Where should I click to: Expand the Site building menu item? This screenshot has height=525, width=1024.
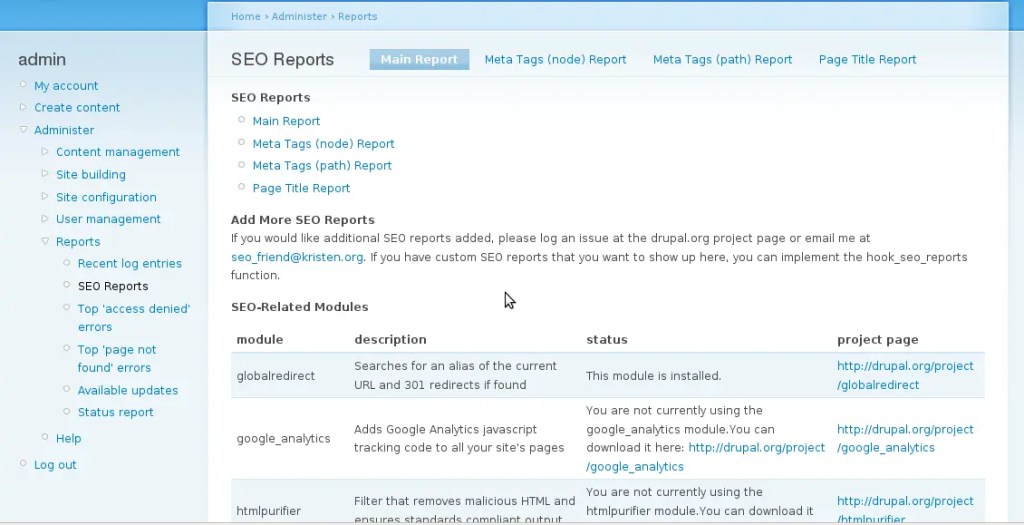click(x=91, y=174)
